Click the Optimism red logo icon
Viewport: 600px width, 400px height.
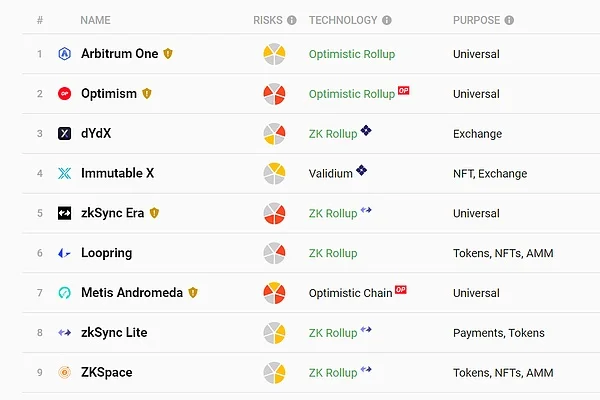tap(65, 94)
